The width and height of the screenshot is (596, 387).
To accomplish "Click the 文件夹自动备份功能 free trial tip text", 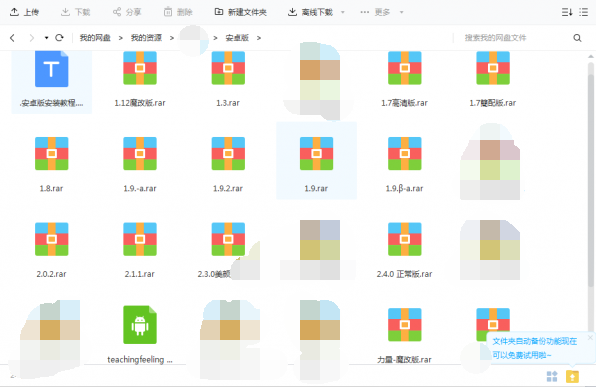I will [x=535, y=348].
